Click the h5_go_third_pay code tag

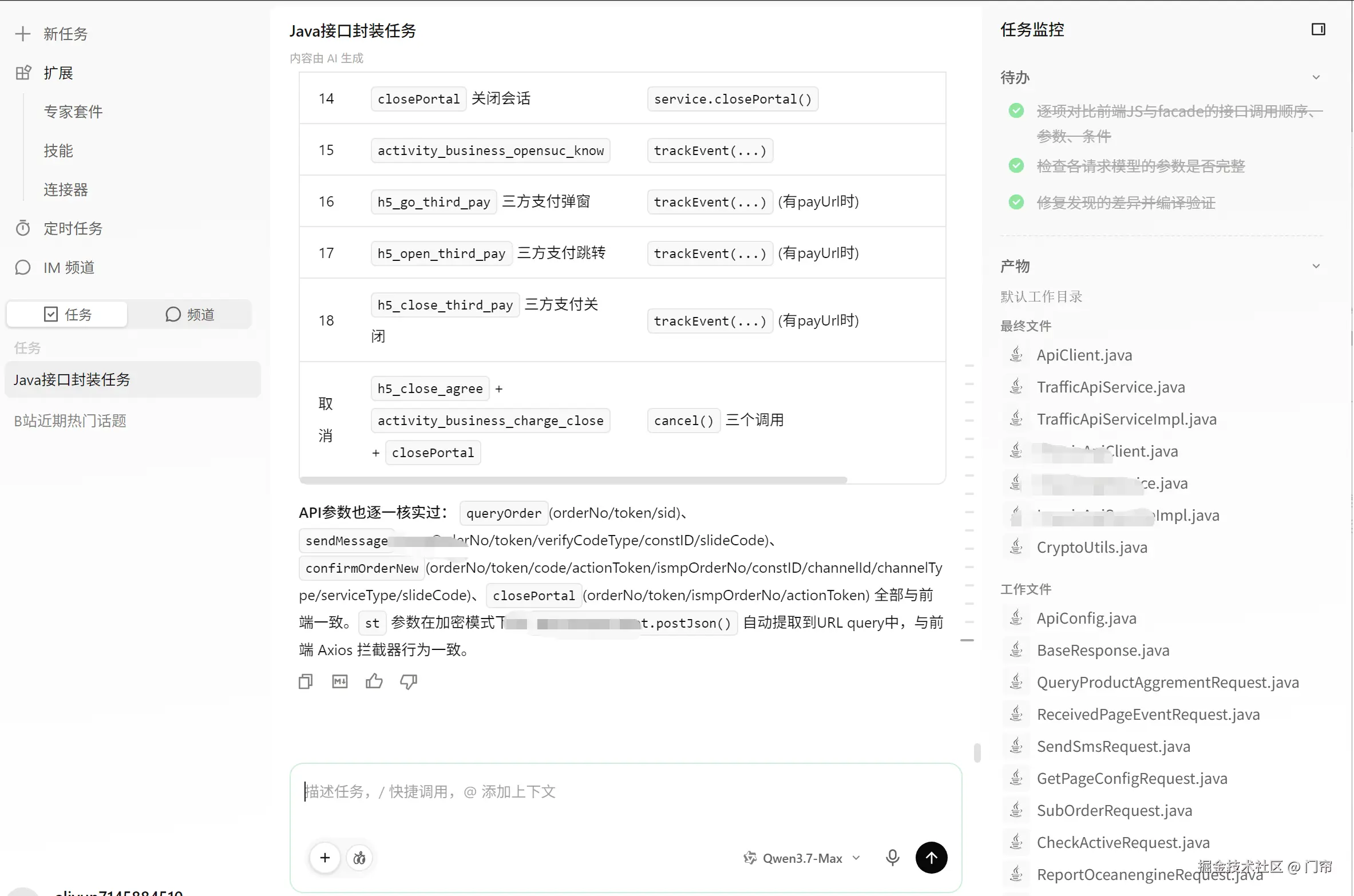pyautogui.click(x=434, y=202)
